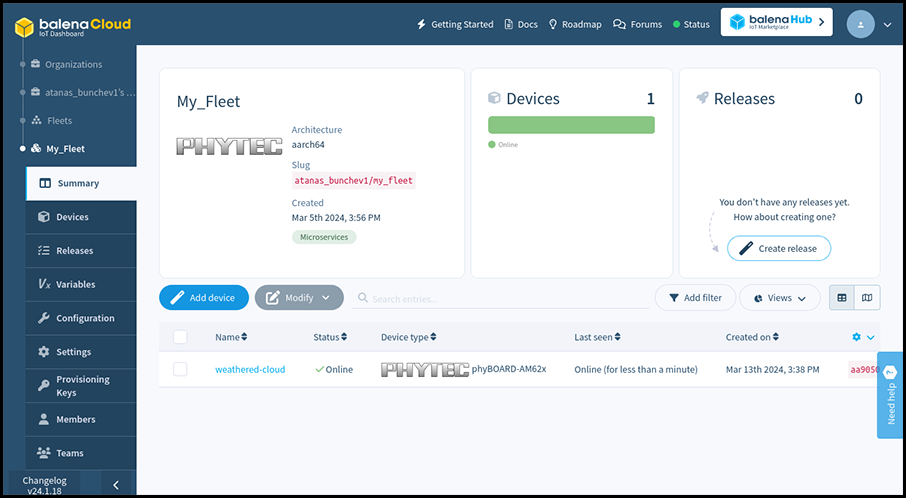906x498 pixels.
Task: Select the weathered-cloud row checkbox
Action: 180,369
